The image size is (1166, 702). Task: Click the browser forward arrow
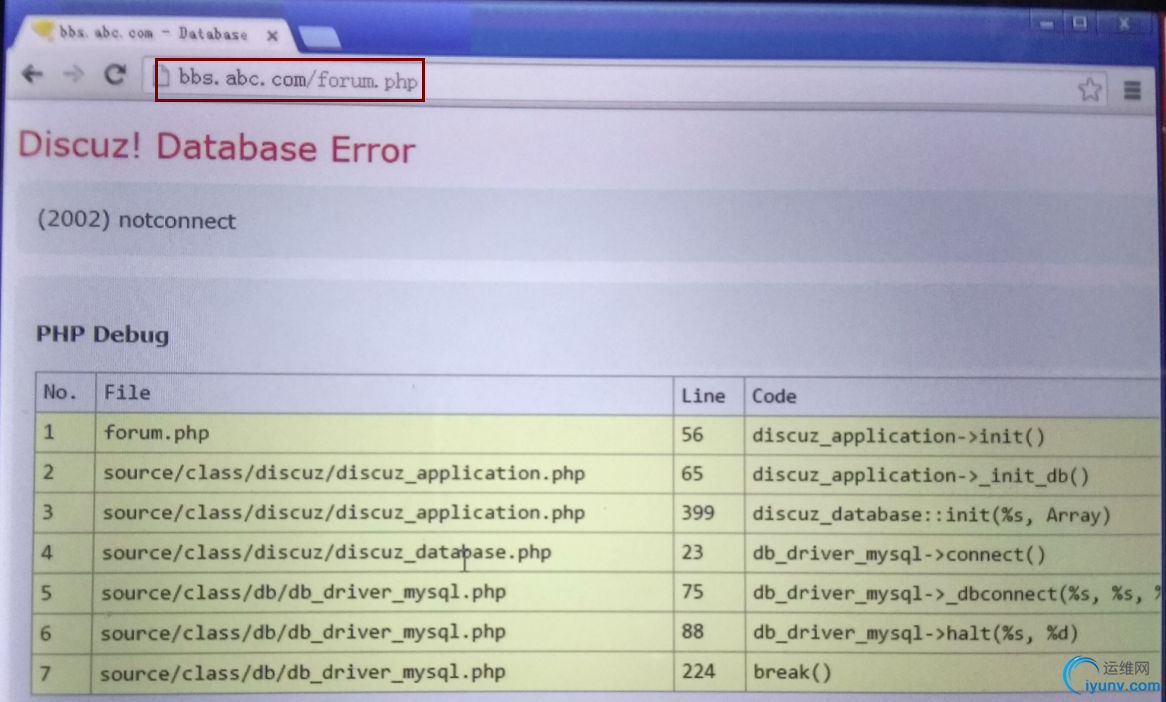(x=73, y=74)
